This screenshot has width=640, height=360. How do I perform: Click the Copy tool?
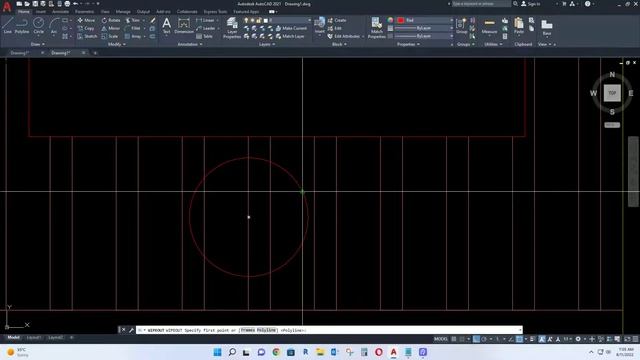point(86,28)
